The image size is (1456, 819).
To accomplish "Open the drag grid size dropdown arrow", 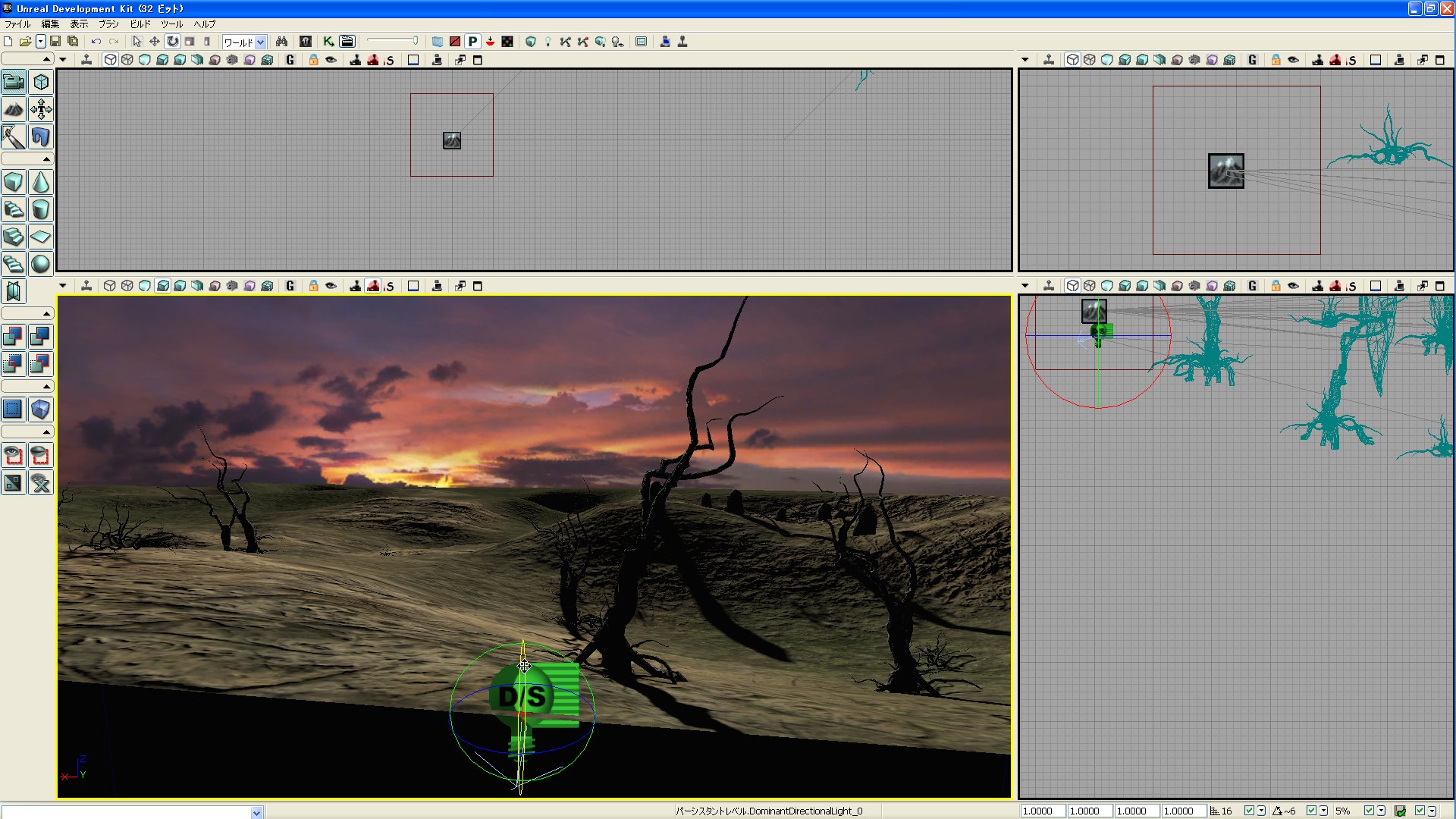I will tap(1261, 811).
